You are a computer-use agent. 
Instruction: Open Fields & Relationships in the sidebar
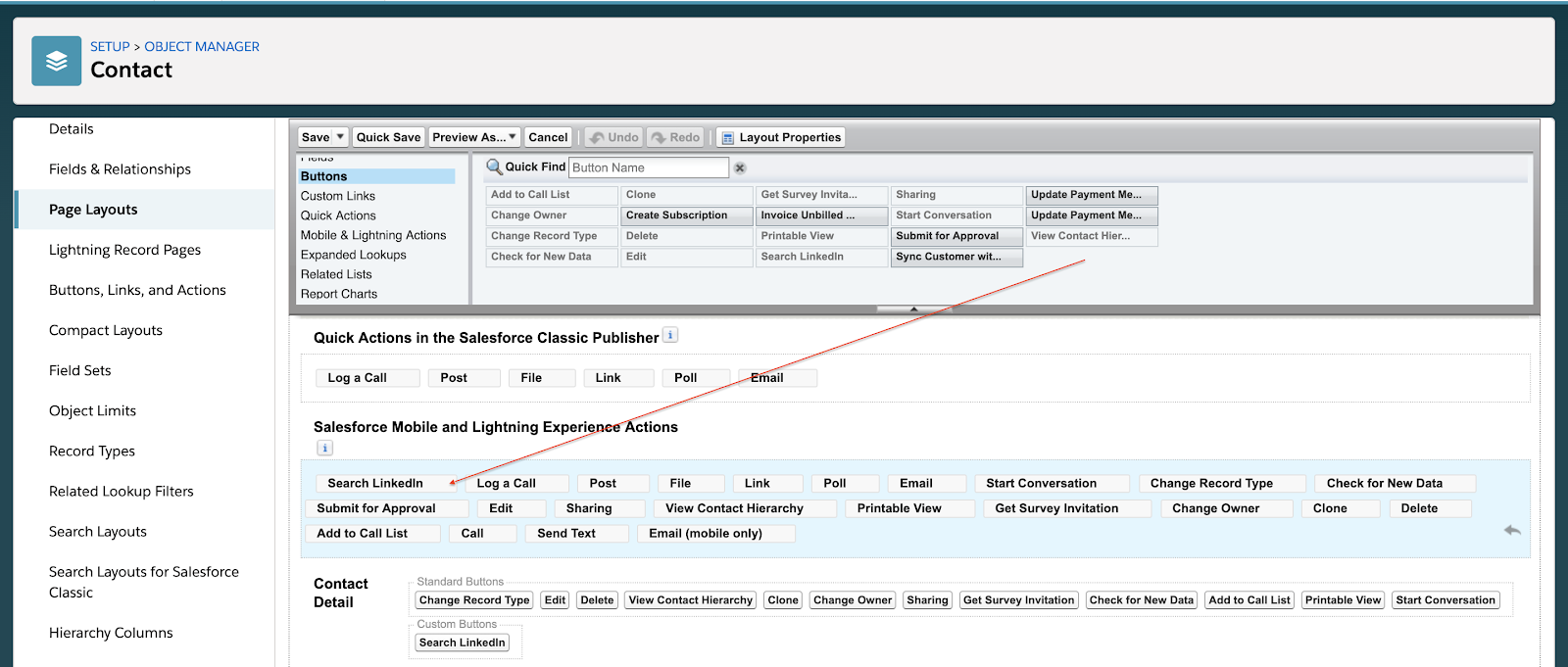tap(120, 168)
